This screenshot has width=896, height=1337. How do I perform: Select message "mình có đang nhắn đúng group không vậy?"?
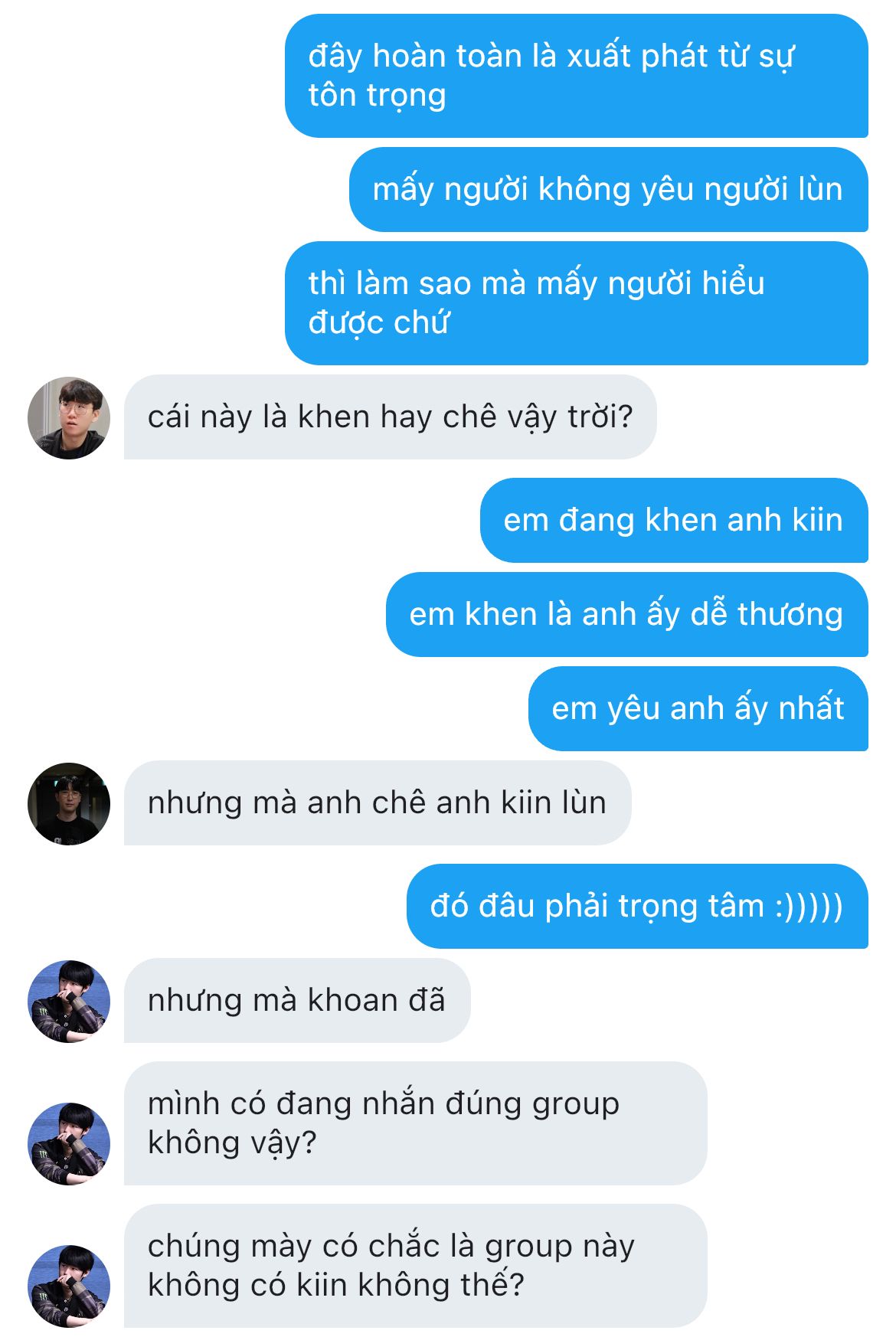pos(416,1123)
